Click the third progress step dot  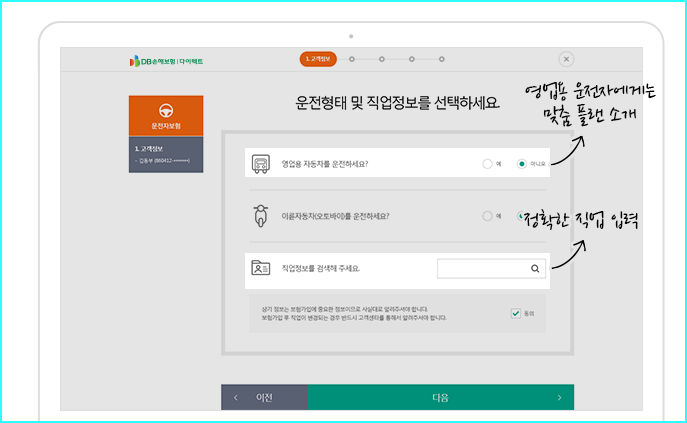click(x=382, y=59)
